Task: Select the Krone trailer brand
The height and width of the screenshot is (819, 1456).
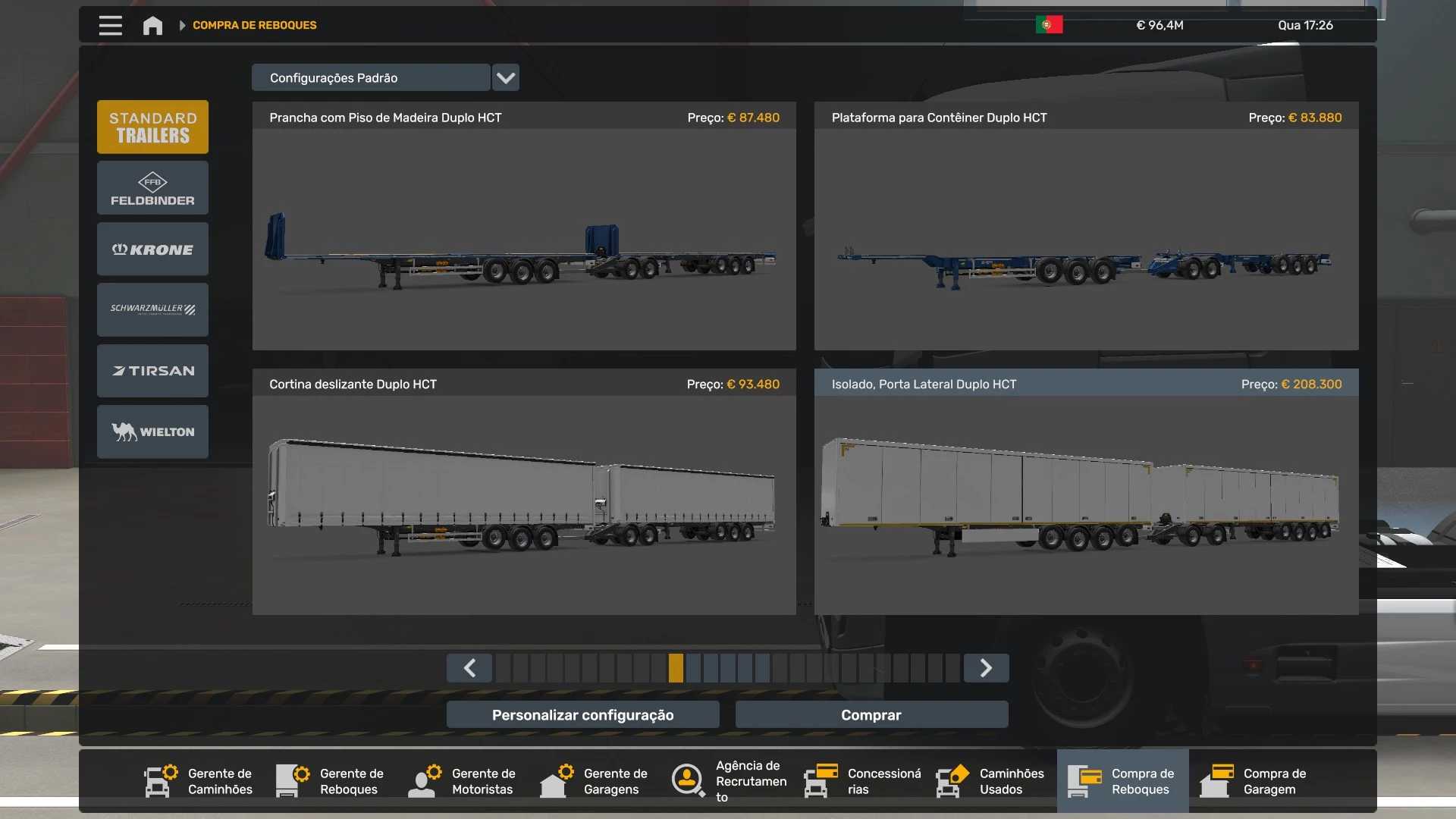Action: (x=152, y=249)
